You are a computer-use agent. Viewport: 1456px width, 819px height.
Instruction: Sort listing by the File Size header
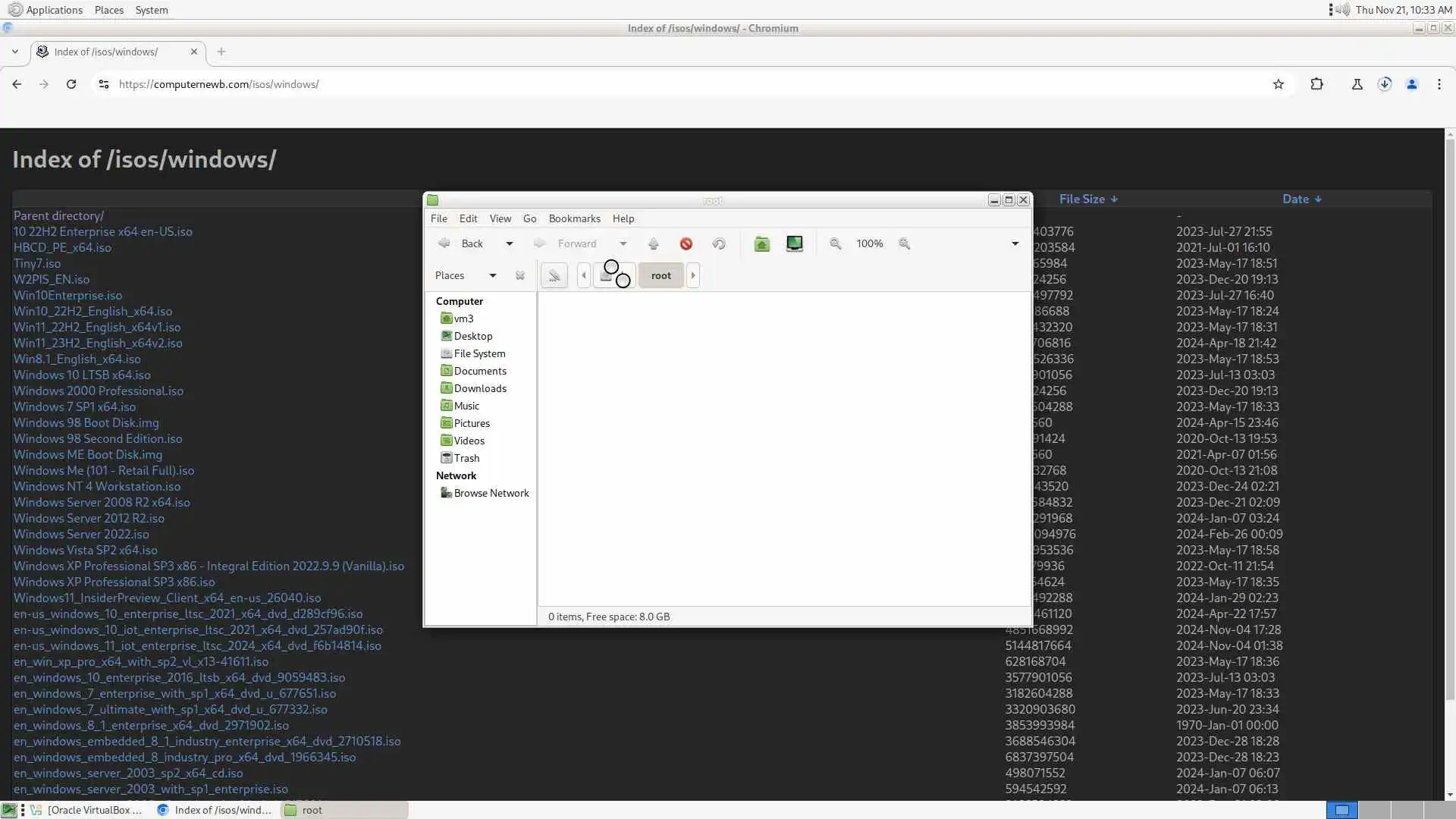[1081, 199]
